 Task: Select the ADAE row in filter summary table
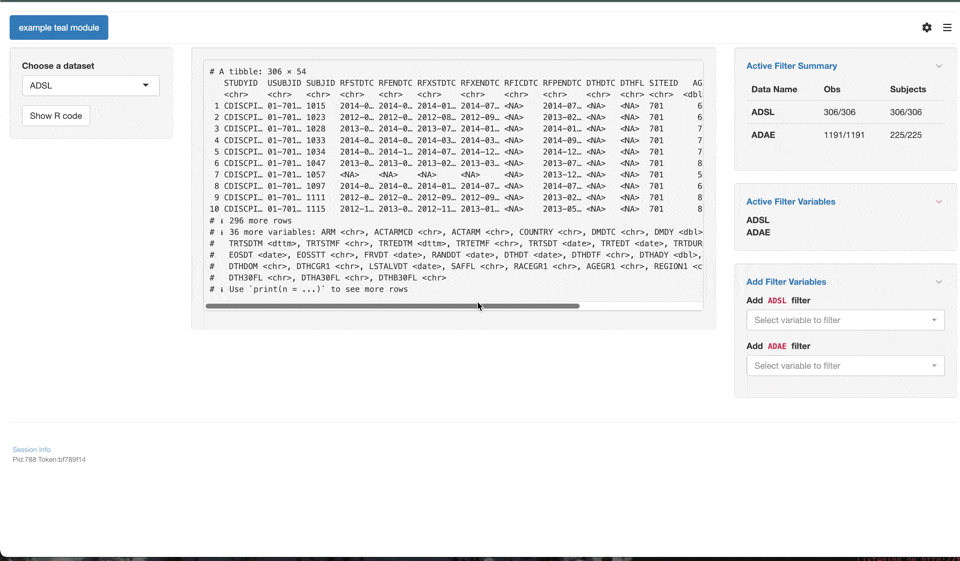(845, 135)
